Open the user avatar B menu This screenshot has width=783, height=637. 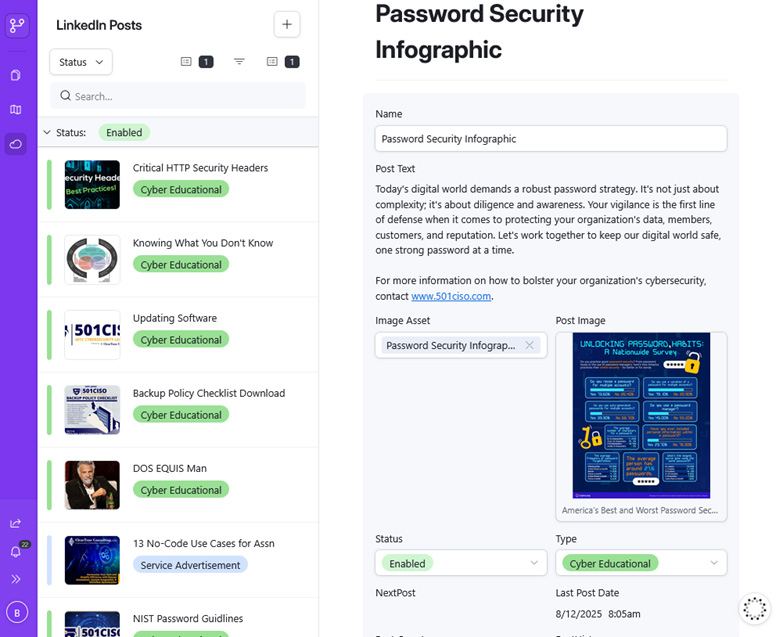pos(16,612)
